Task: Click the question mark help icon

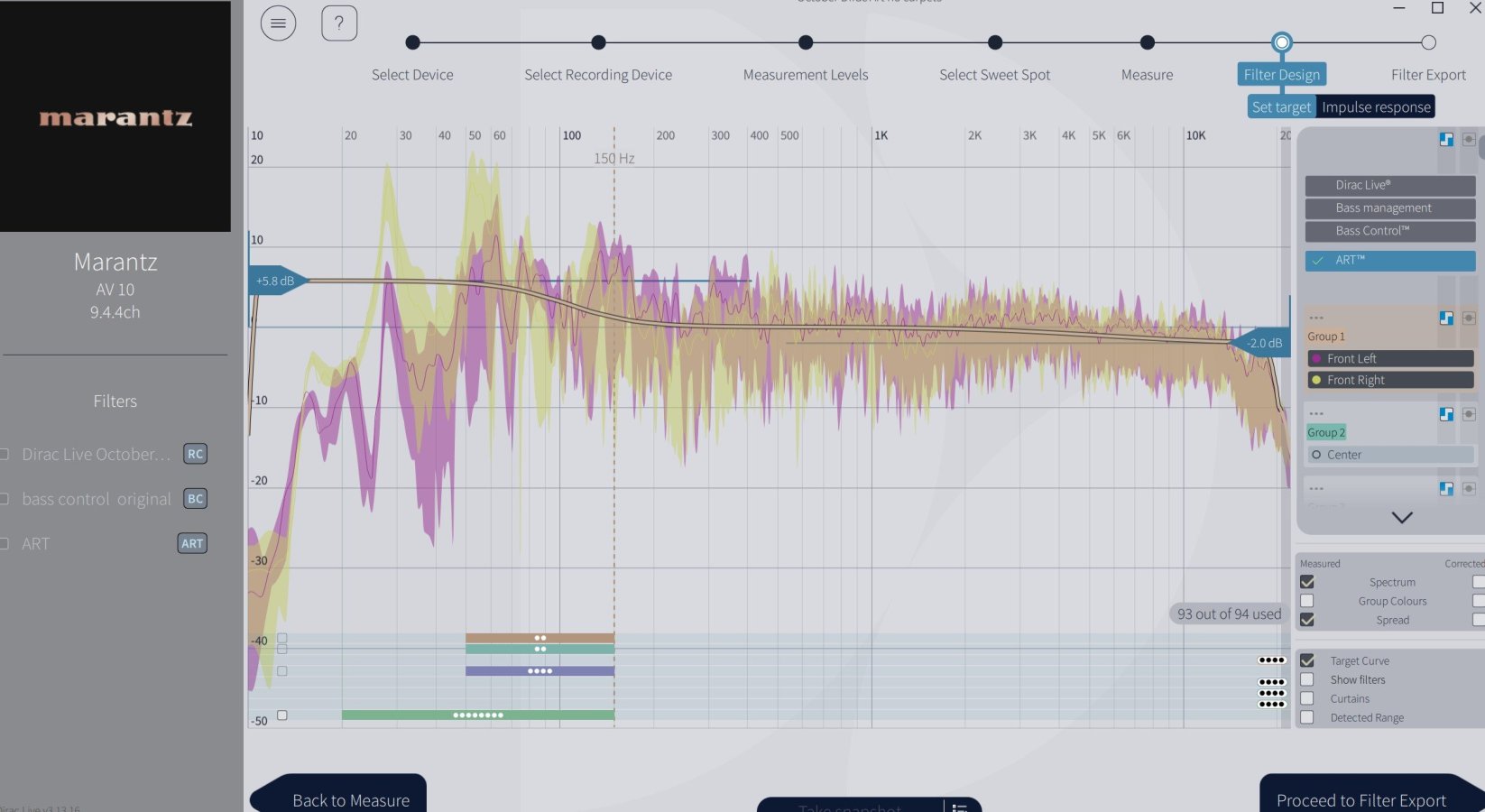Action: (339, 23)
